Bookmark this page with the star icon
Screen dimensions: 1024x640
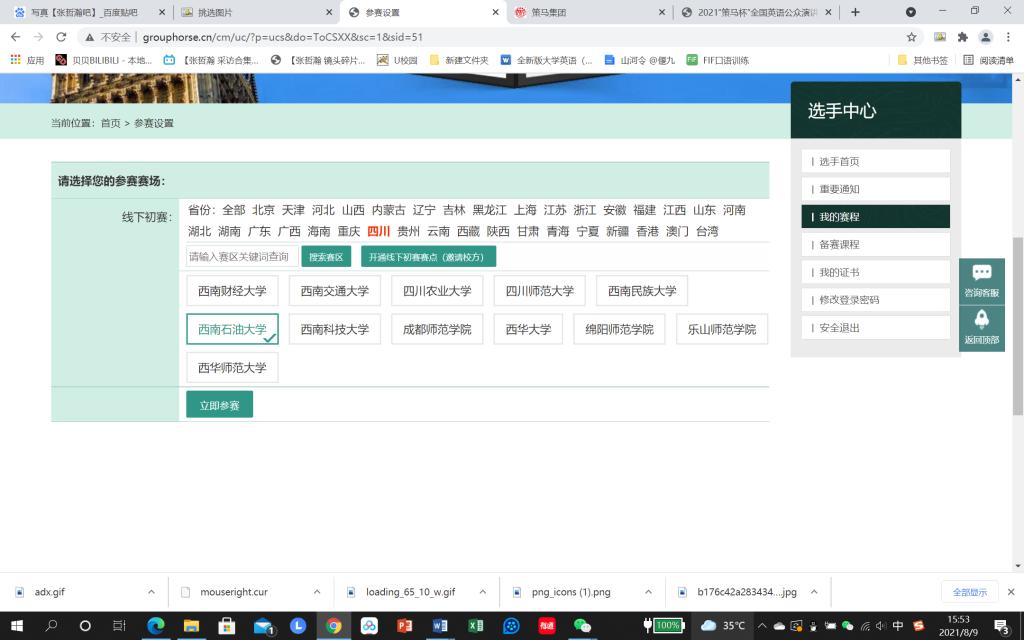coord(911,37)
